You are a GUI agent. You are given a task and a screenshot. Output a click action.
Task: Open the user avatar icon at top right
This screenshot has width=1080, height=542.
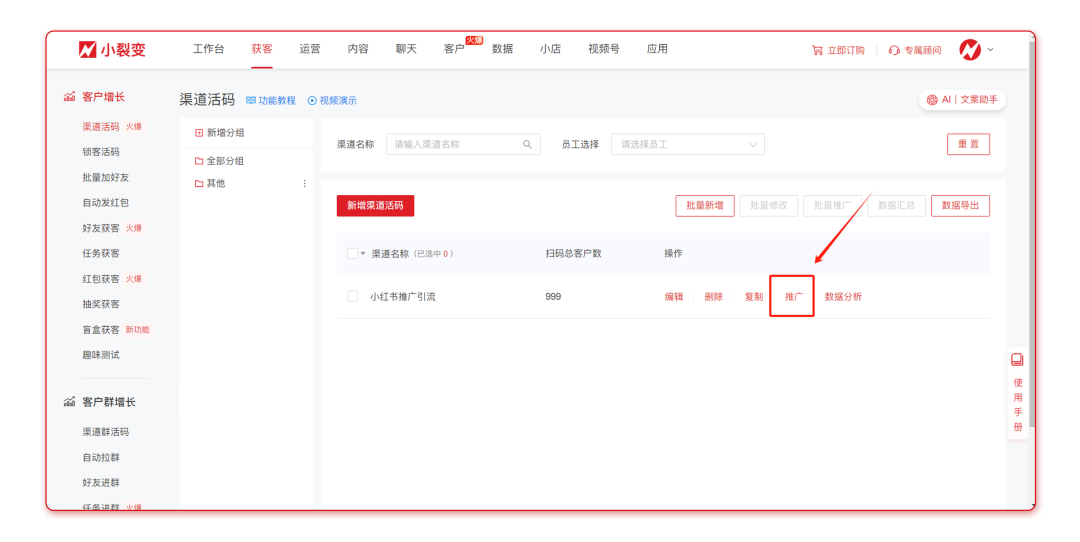pos(969,49)
